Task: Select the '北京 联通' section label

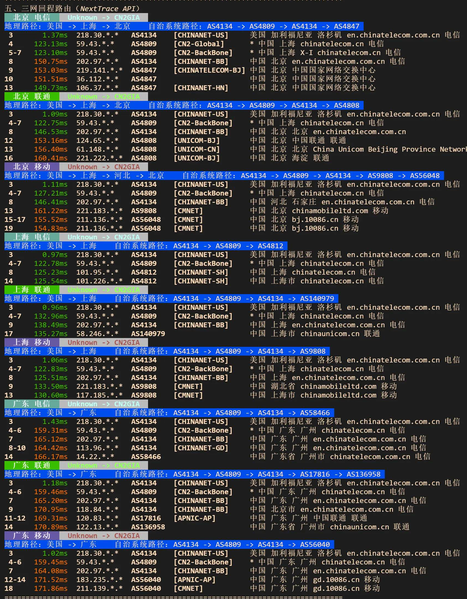Action: coord(32,96)
